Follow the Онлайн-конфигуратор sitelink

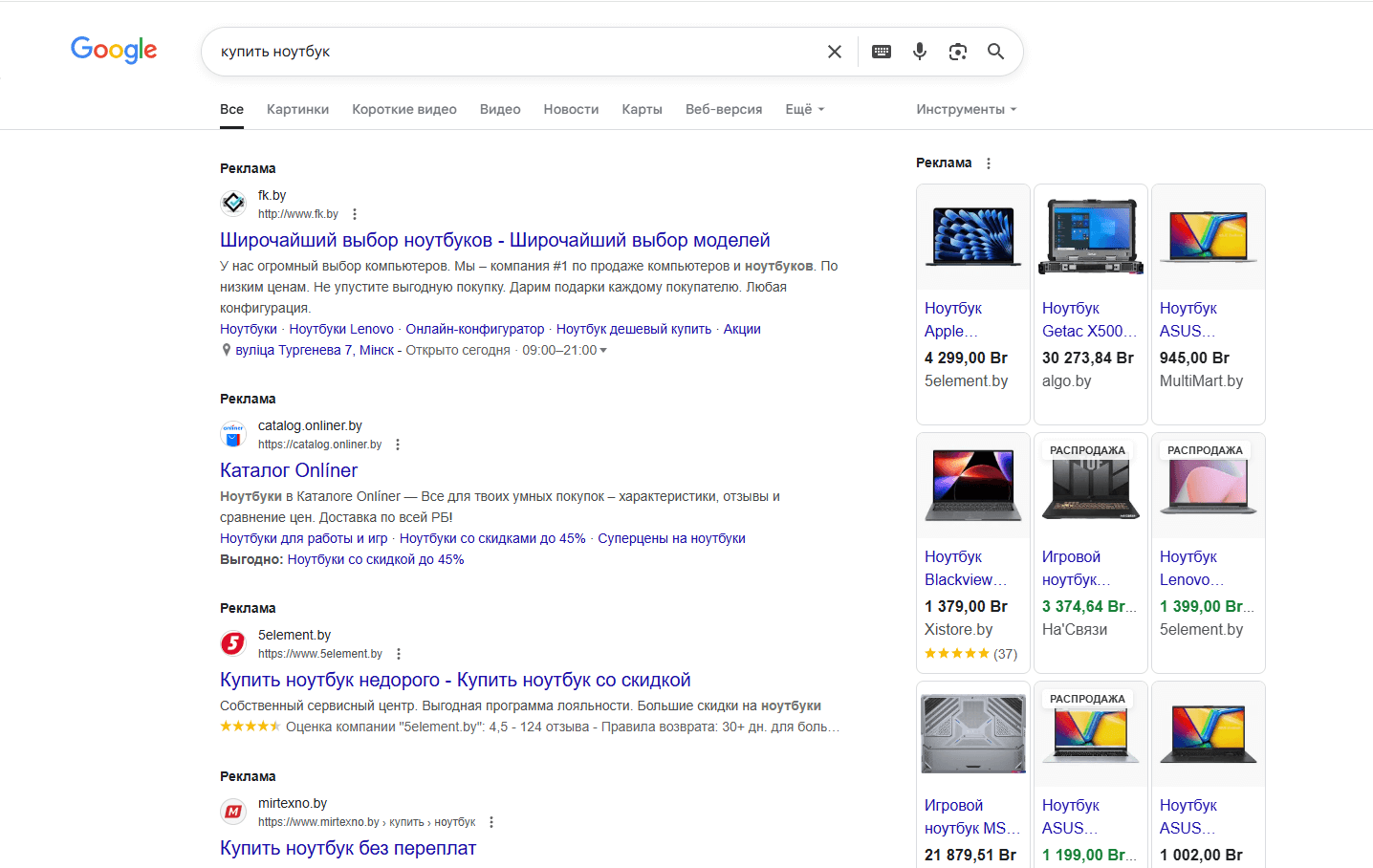click(475, 329)
